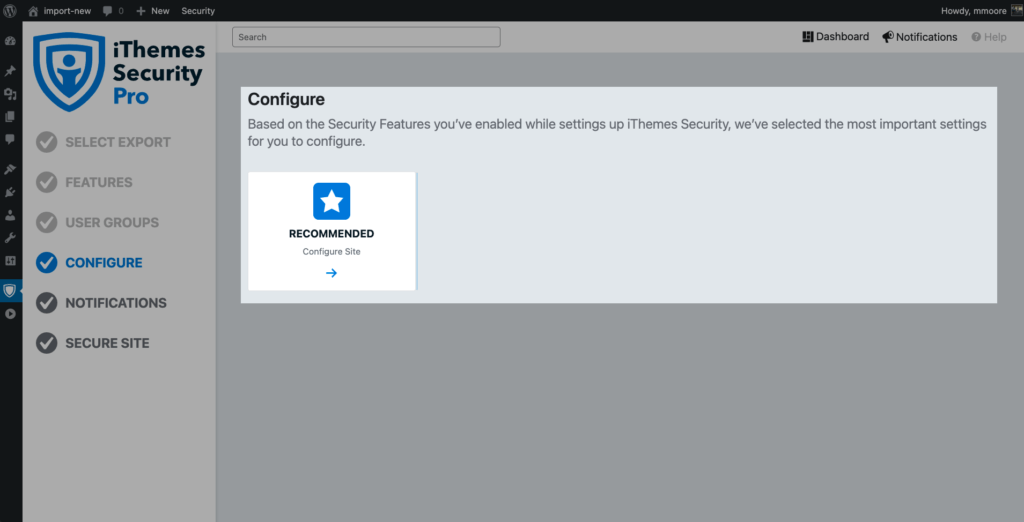Screen dimensions: 1024x522
Task: Open the Comments sidebar icon
Action: [x=10, y=139]
